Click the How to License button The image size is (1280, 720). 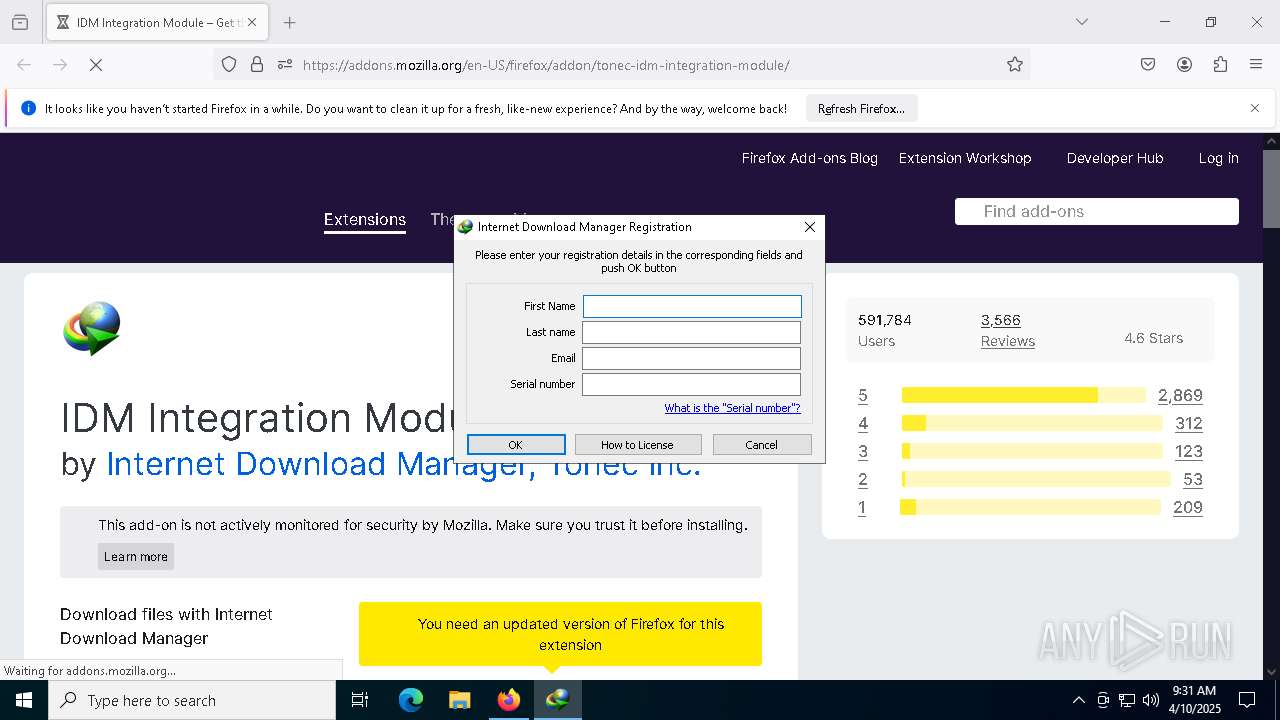click(637, 445)
